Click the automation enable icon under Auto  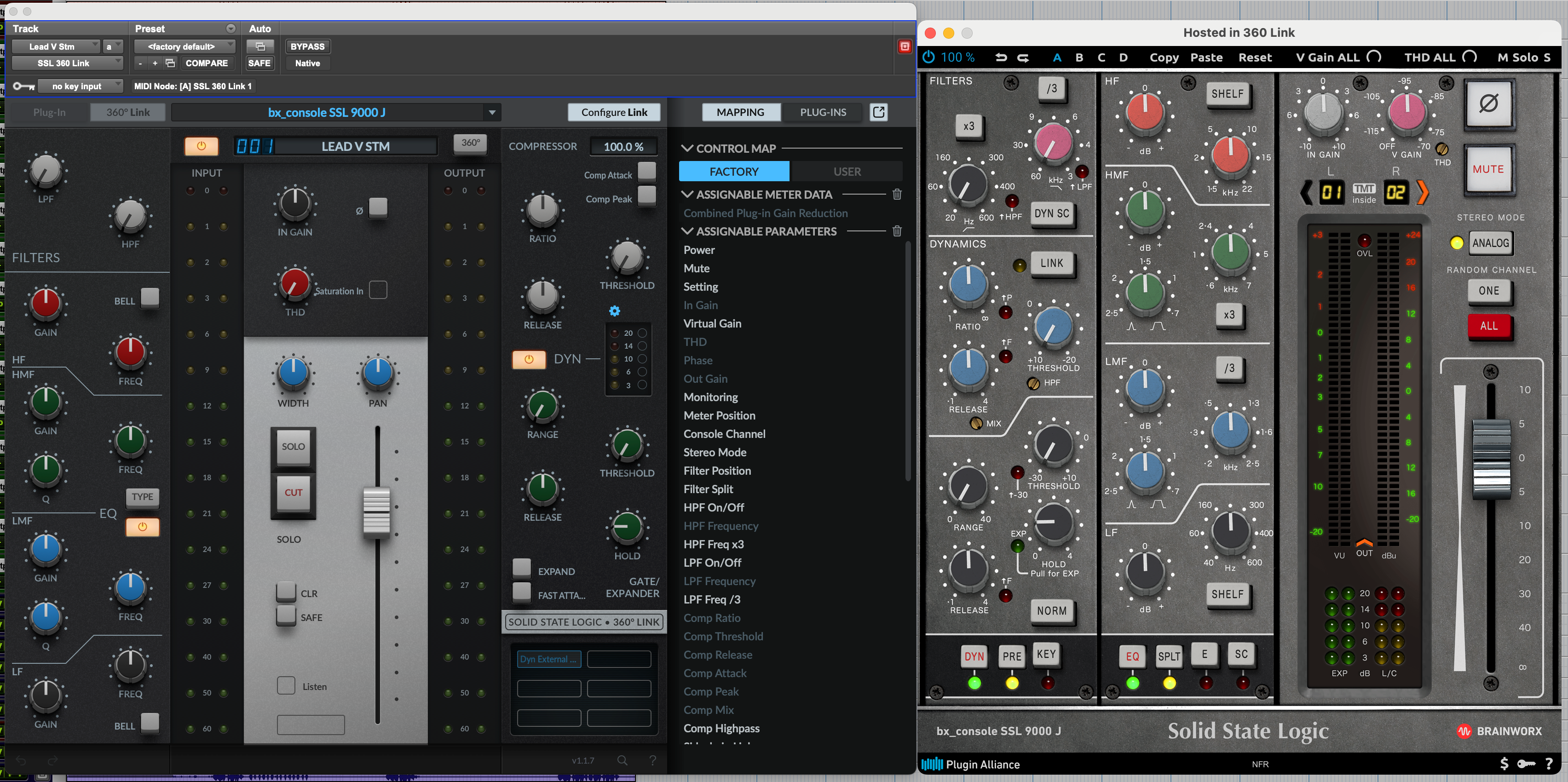point(260,46)
